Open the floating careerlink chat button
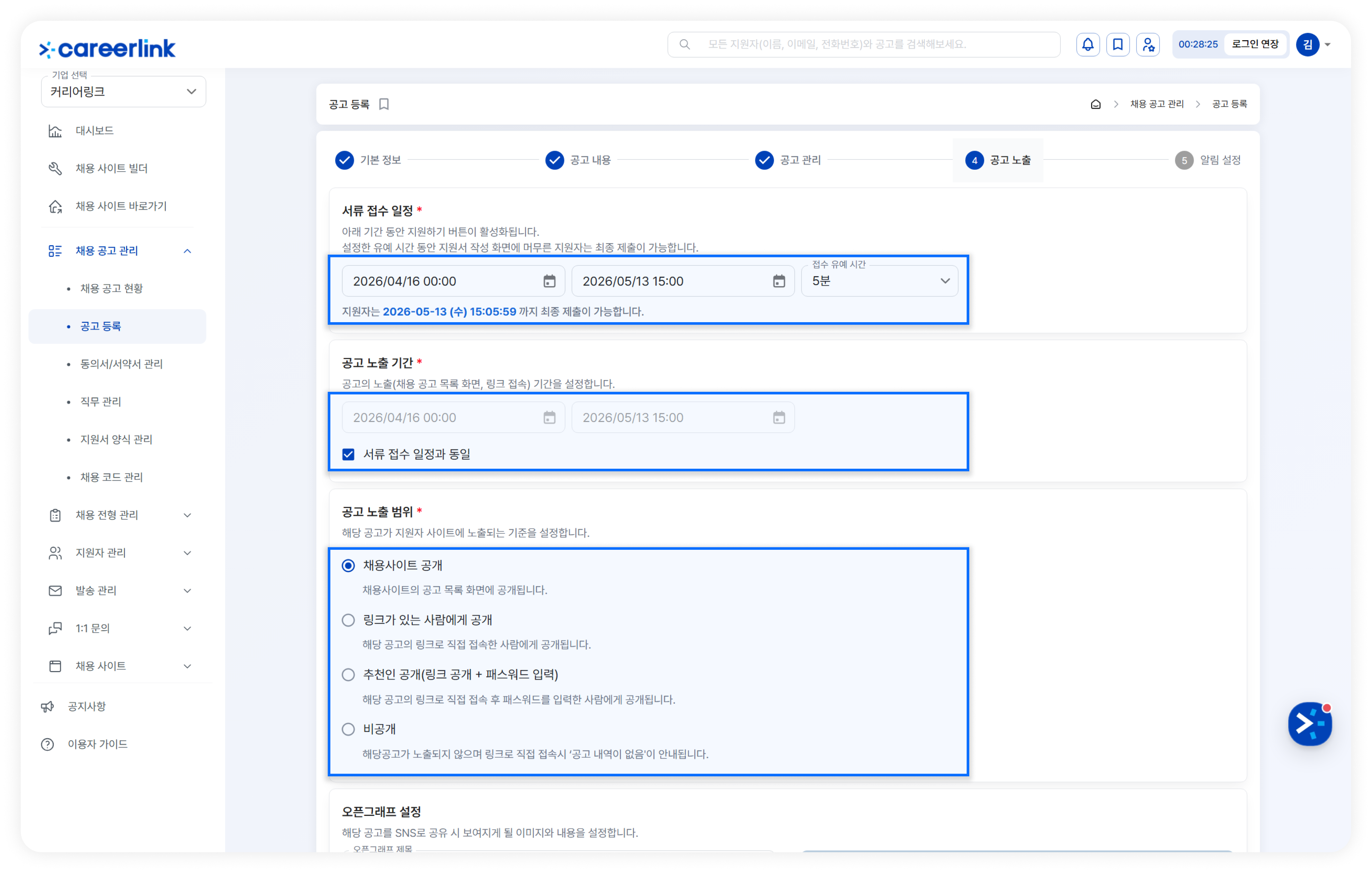Screen dimensions: 1372x873 pos(1309,723)
